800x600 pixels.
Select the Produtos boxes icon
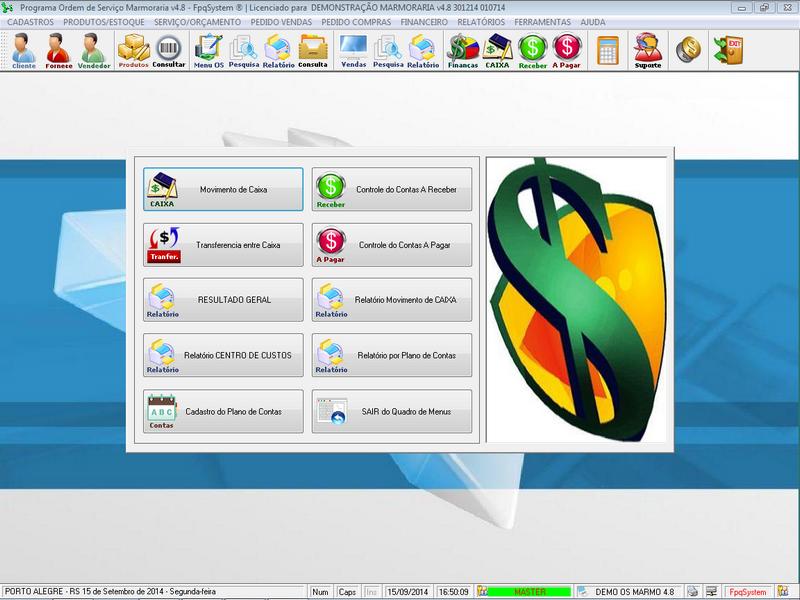pos(133,49)
